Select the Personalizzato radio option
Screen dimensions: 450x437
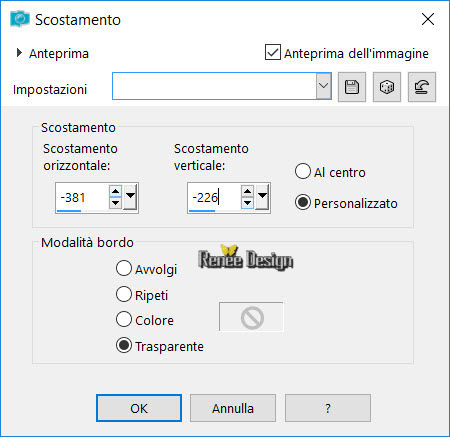click(x=303, y=202)
